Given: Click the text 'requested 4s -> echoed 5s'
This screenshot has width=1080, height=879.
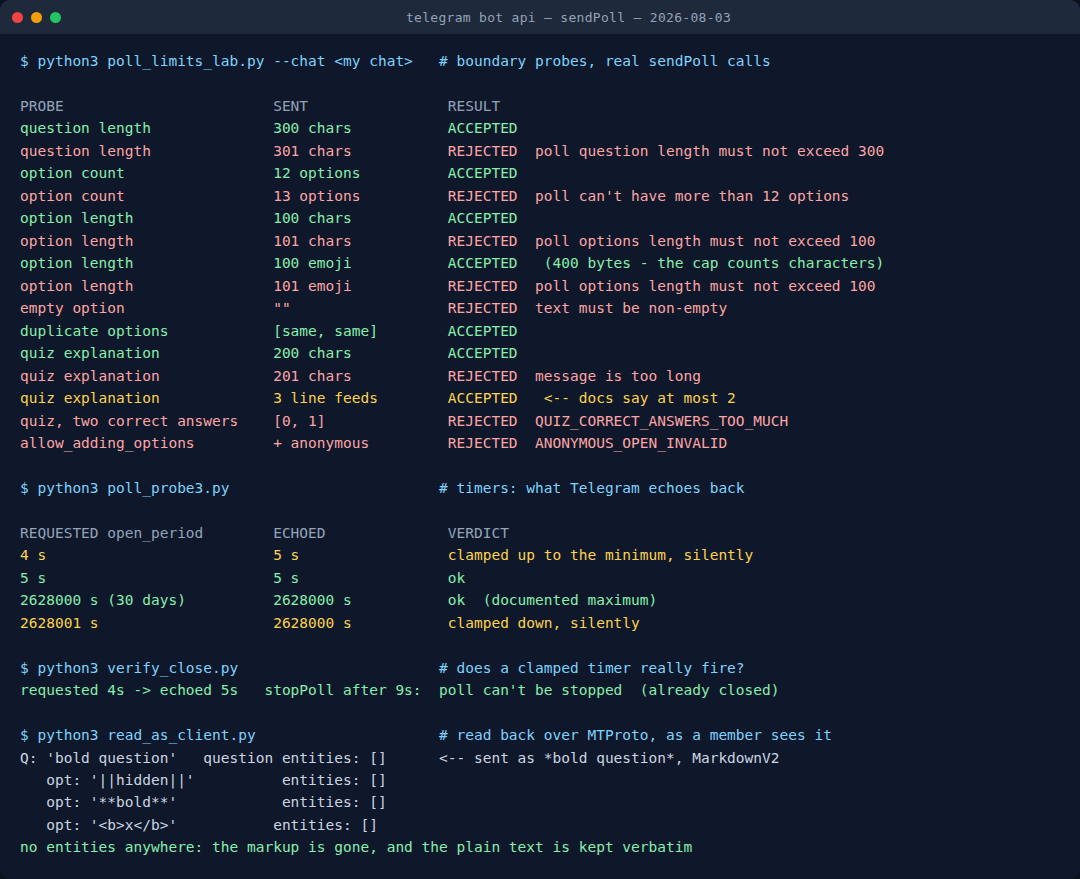Looking at the screenshot, I should (129, 690).
